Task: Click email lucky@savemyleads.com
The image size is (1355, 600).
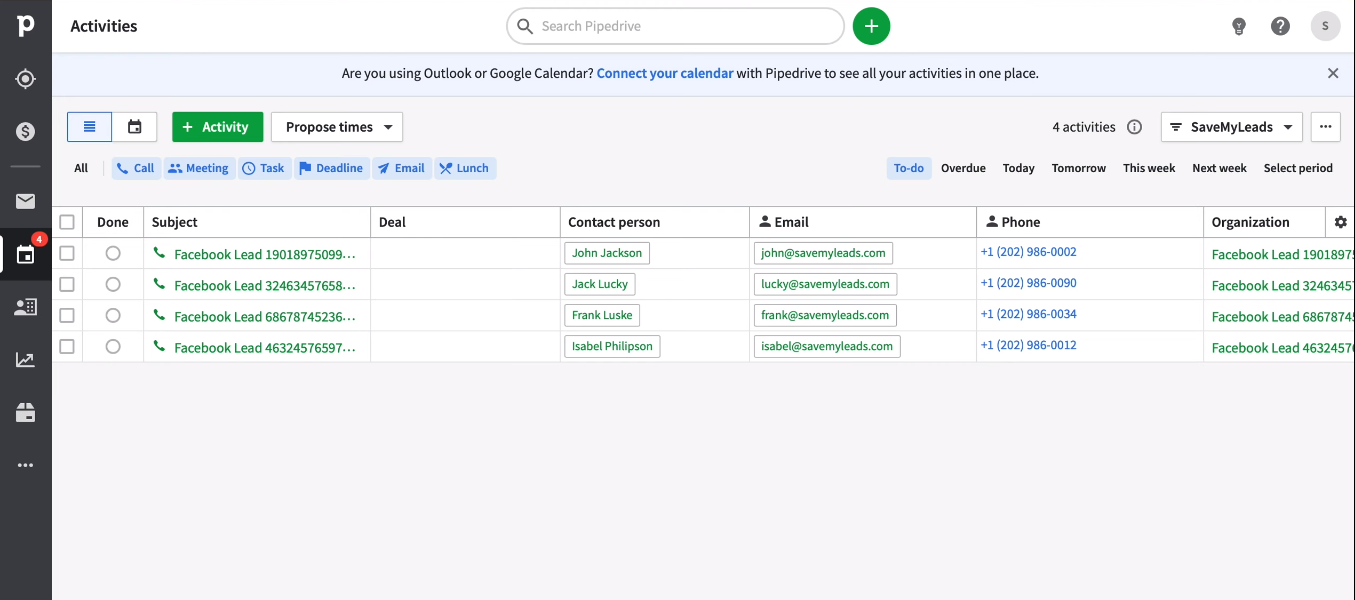Action: [825, 284]
